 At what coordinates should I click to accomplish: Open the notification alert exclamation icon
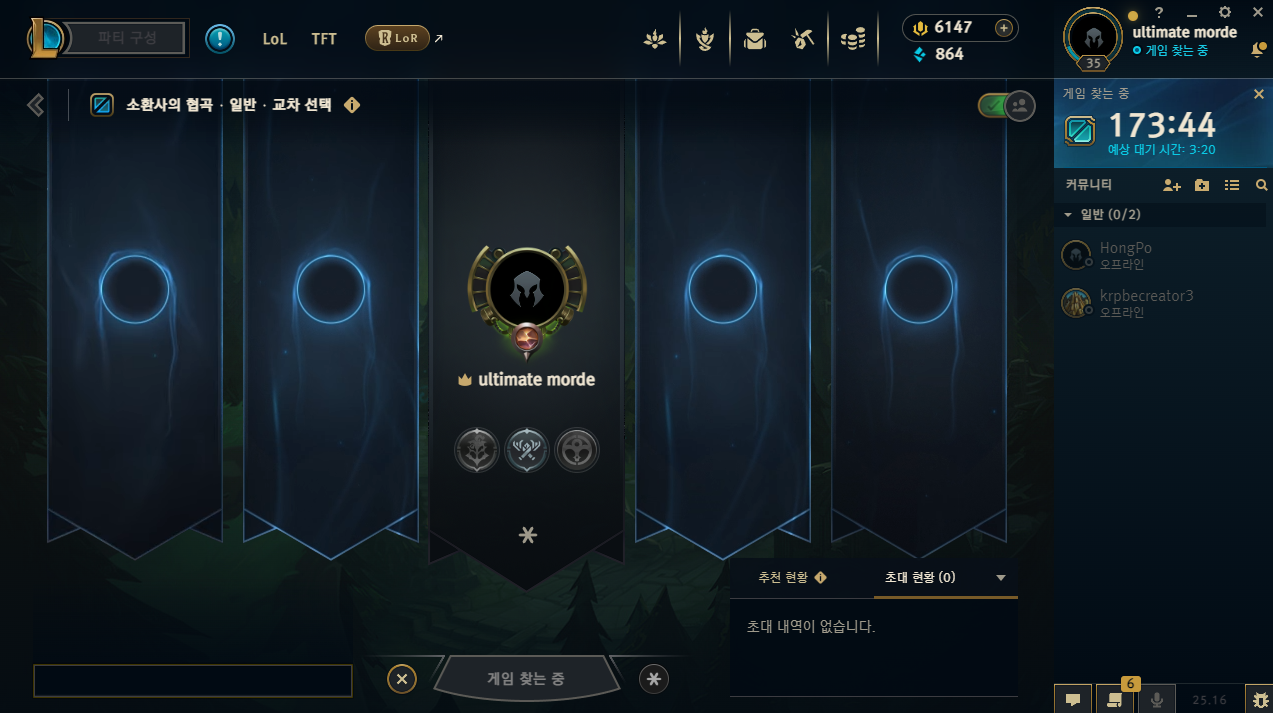[x=220, y=39]
